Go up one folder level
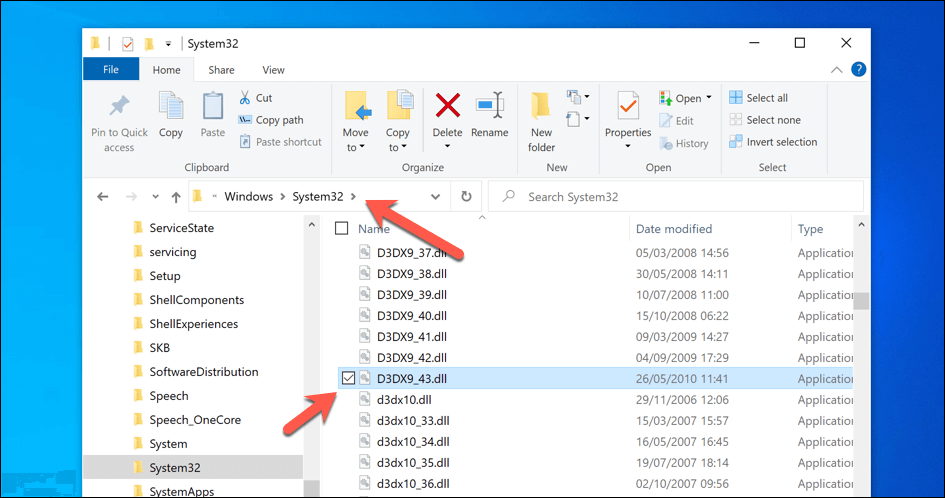The height and width of the screenshot is (498, 945). click(x=176, y=197)
